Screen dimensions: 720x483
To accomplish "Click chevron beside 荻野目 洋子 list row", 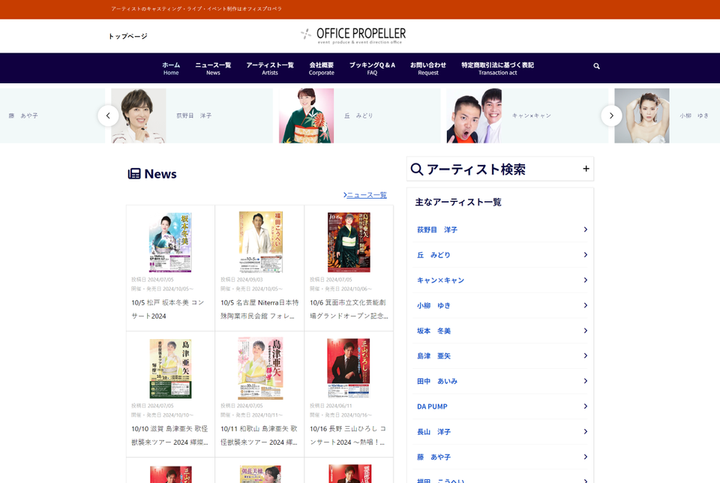I will click(585, 230).
